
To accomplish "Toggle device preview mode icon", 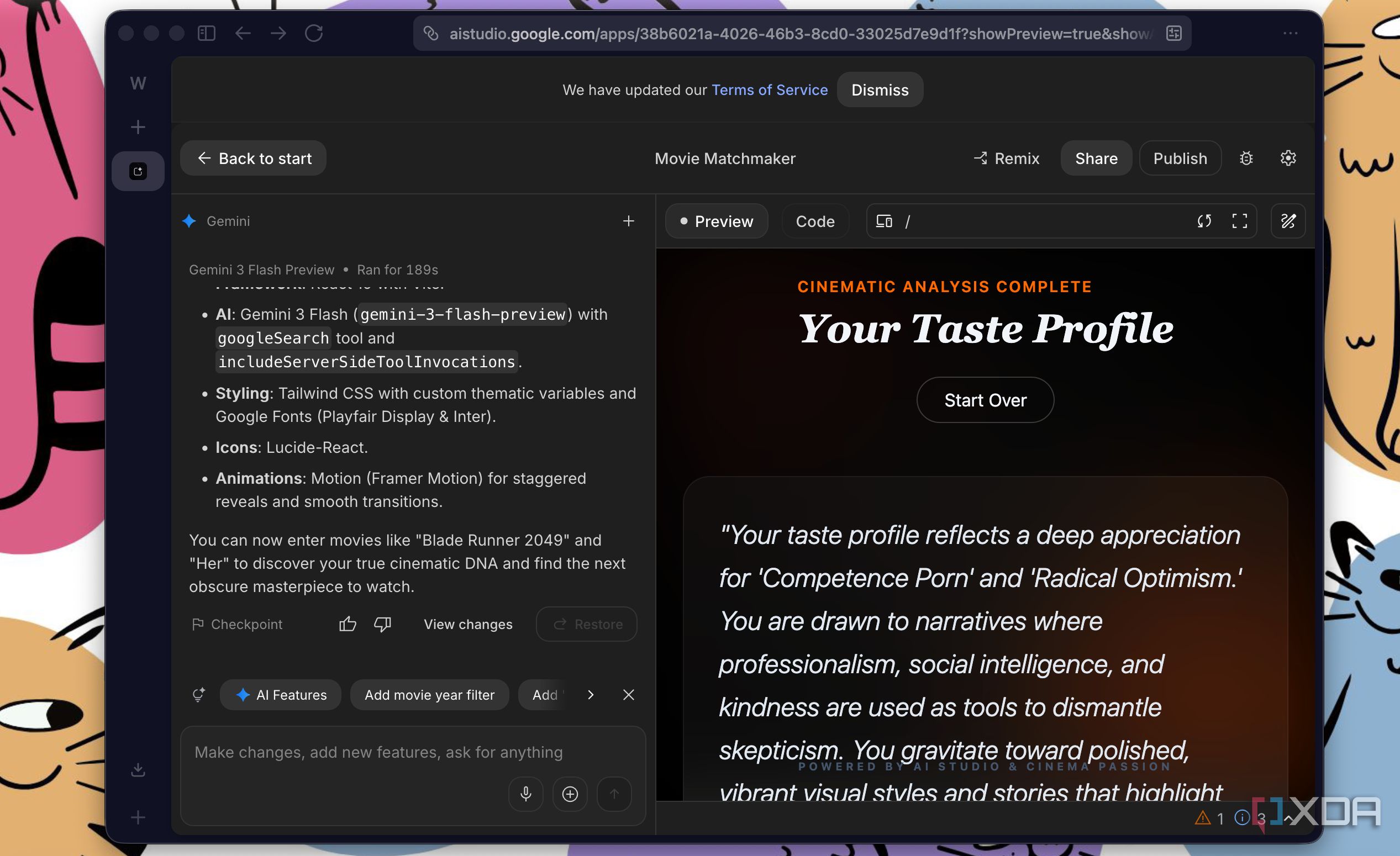I will 884,221.
